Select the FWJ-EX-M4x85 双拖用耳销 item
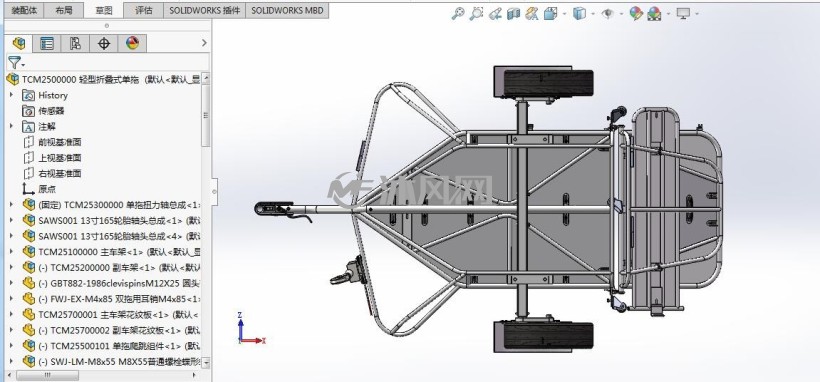 tap(111, 299)
